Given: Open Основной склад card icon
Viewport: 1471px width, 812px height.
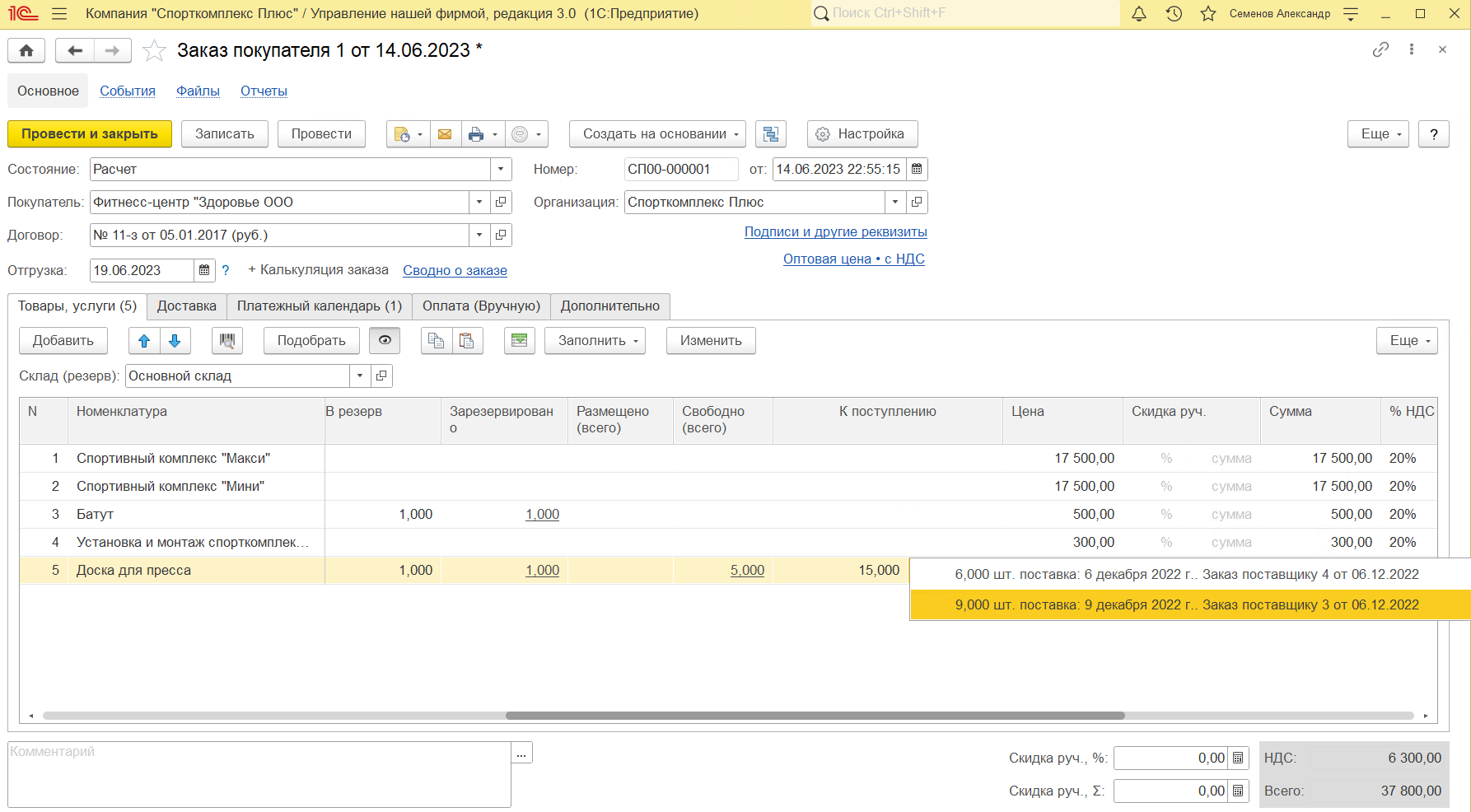Looking at the screenshot, I should point(381,376).
